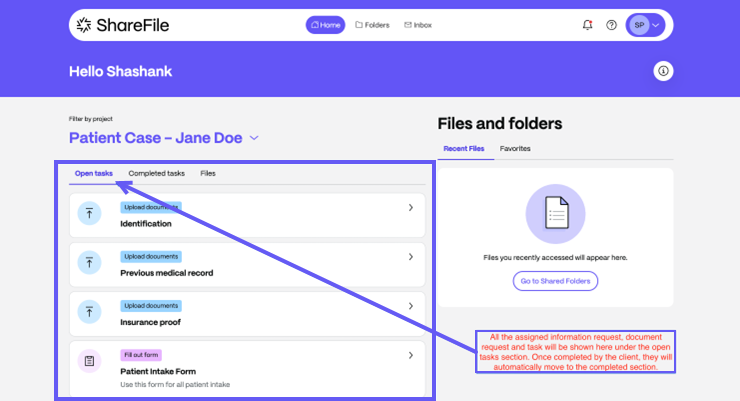Open Patient Intake Form via its chevron
The width and height of the screenshot is (740, 401).
coord(411,355)
